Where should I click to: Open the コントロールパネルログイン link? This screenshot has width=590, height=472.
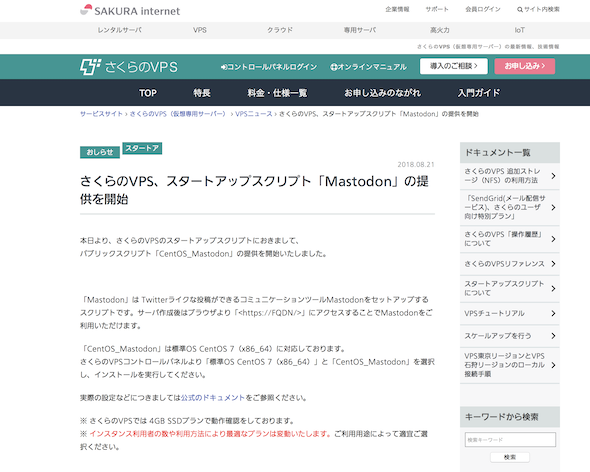pyautogui.click(x=269, y=67)
